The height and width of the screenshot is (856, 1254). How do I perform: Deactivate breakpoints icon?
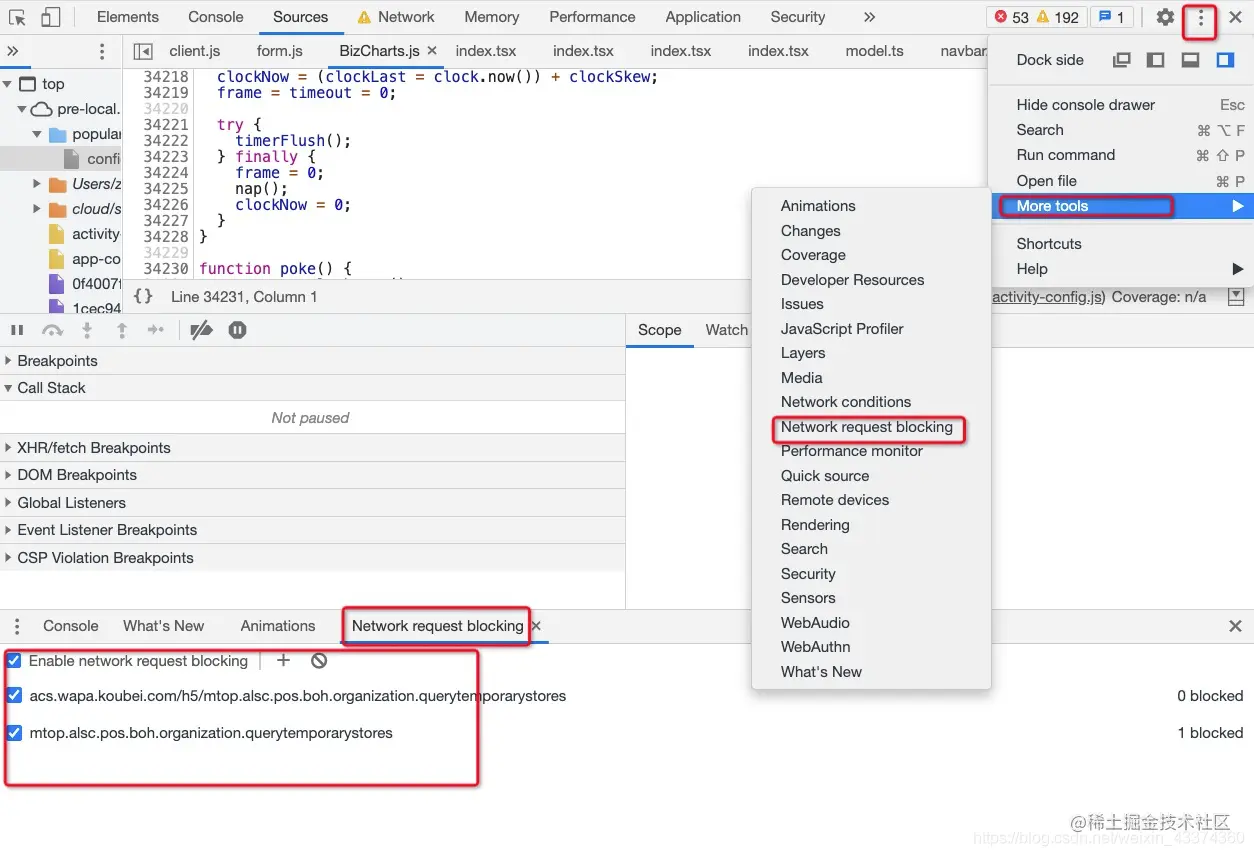(x=201, y=330)
